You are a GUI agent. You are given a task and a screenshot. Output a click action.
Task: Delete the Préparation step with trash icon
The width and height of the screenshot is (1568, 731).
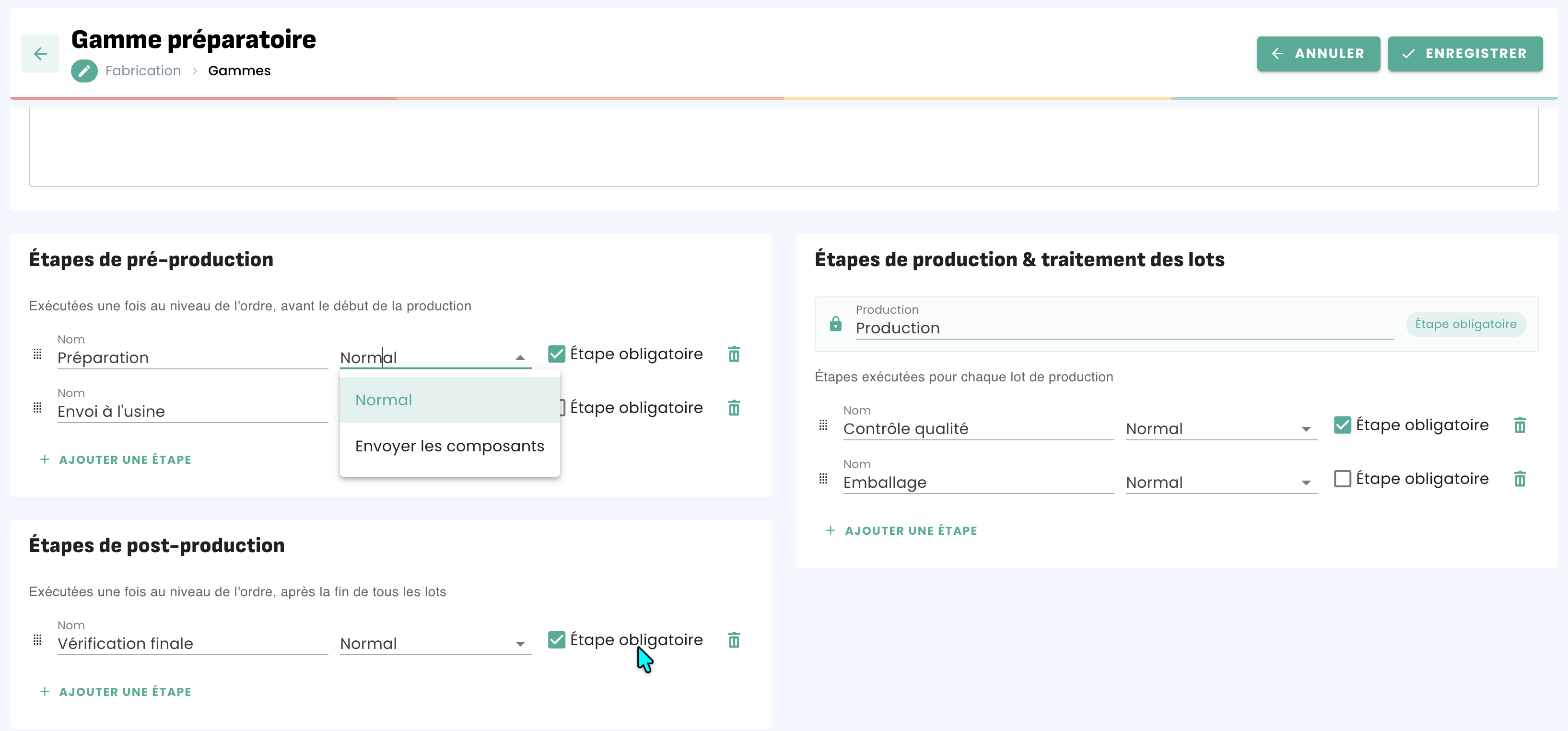(734, 354)
